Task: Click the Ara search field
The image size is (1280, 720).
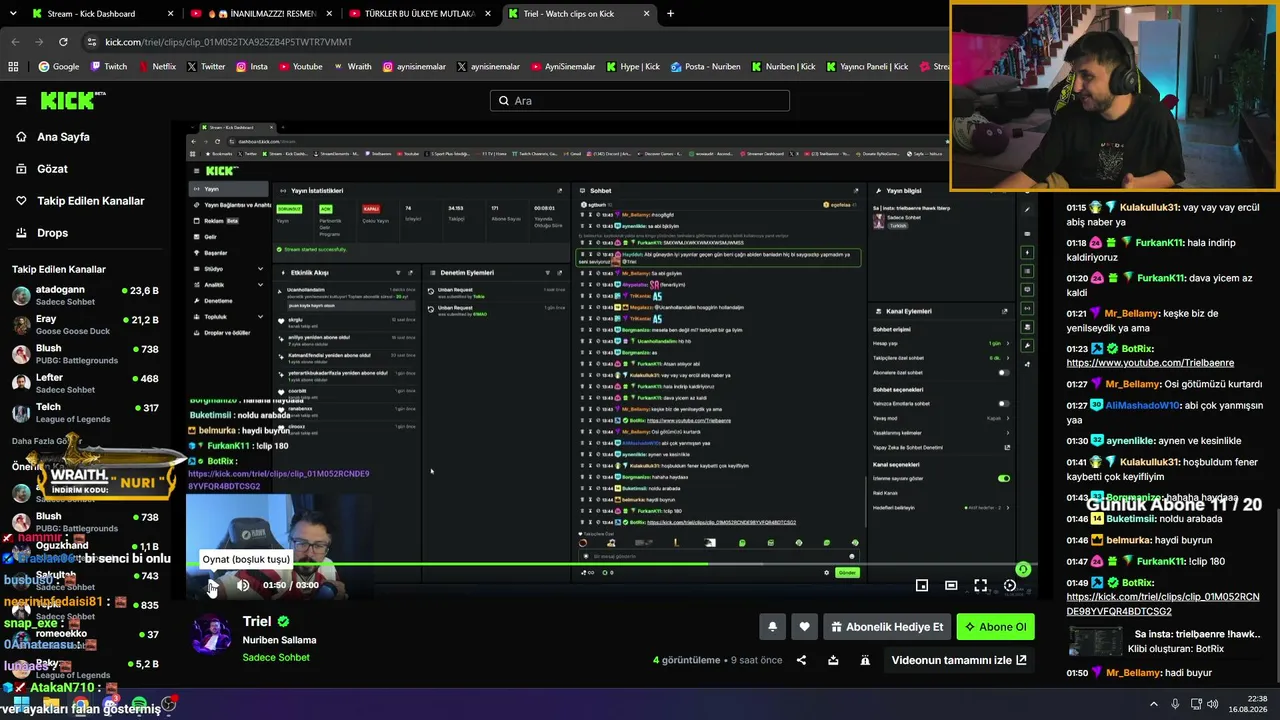Action: click(640, 101)
